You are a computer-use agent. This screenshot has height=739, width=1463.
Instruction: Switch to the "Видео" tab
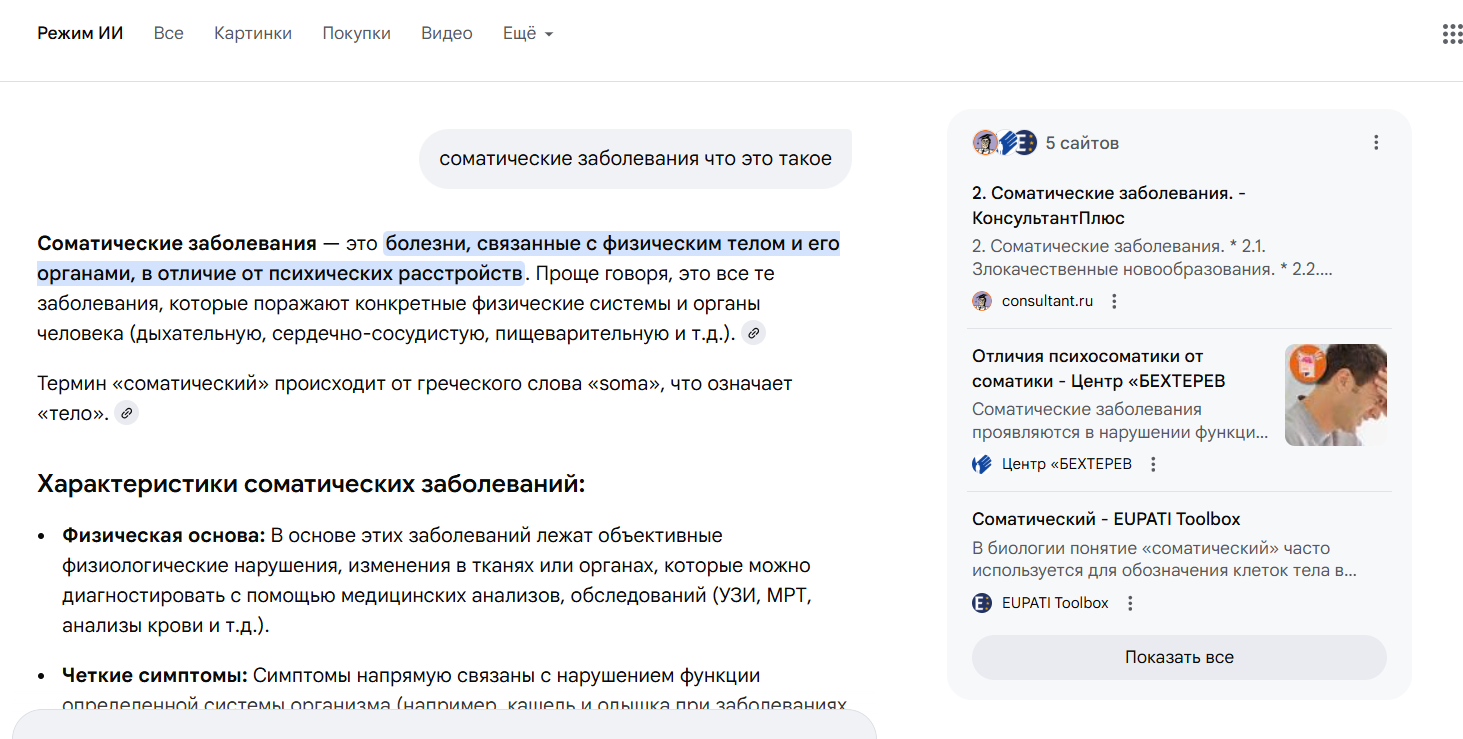point(446,33)
